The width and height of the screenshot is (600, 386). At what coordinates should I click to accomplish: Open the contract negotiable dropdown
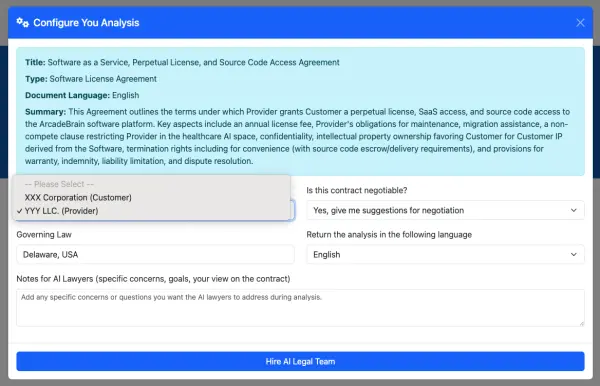(445, 210)
